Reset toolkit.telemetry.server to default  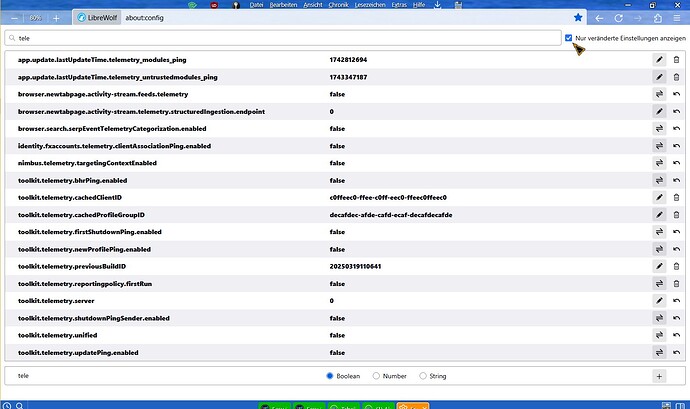point(676,301)
